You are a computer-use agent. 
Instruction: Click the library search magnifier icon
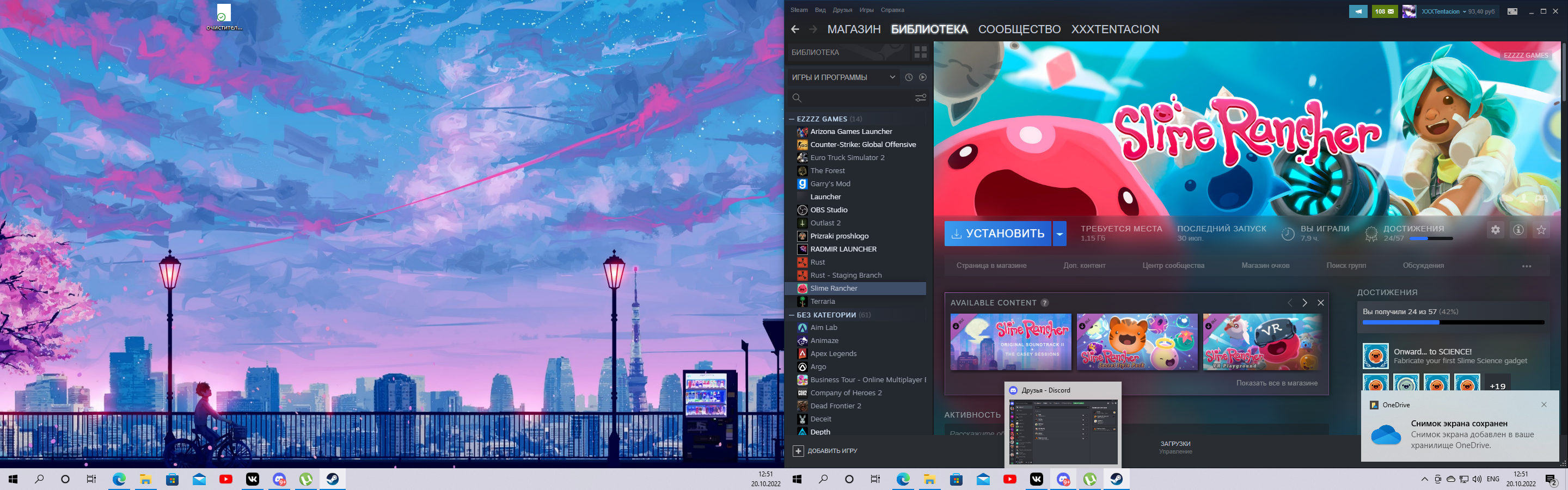click(x=797, y=97)
